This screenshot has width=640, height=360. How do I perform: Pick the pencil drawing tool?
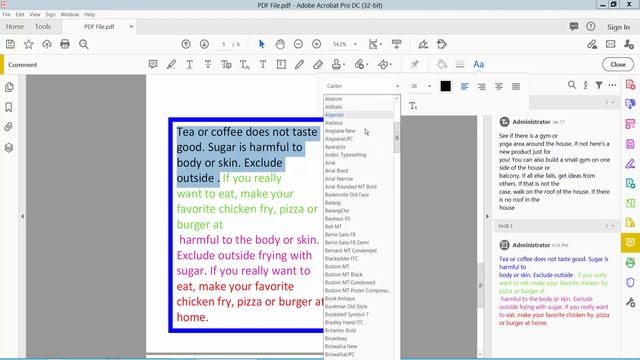coord(300,64)
